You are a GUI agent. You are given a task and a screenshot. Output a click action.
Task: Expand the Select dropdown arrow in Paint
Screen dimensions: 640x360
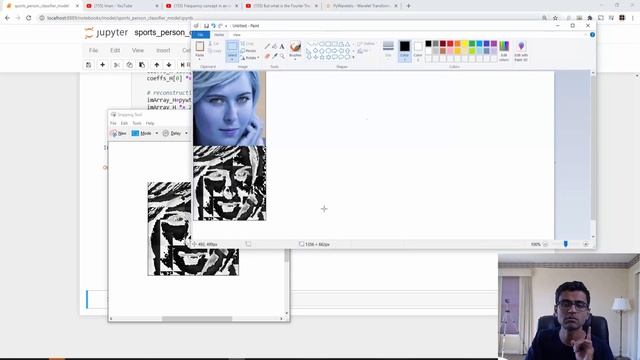pyautogui.click(x=232, y=58)
